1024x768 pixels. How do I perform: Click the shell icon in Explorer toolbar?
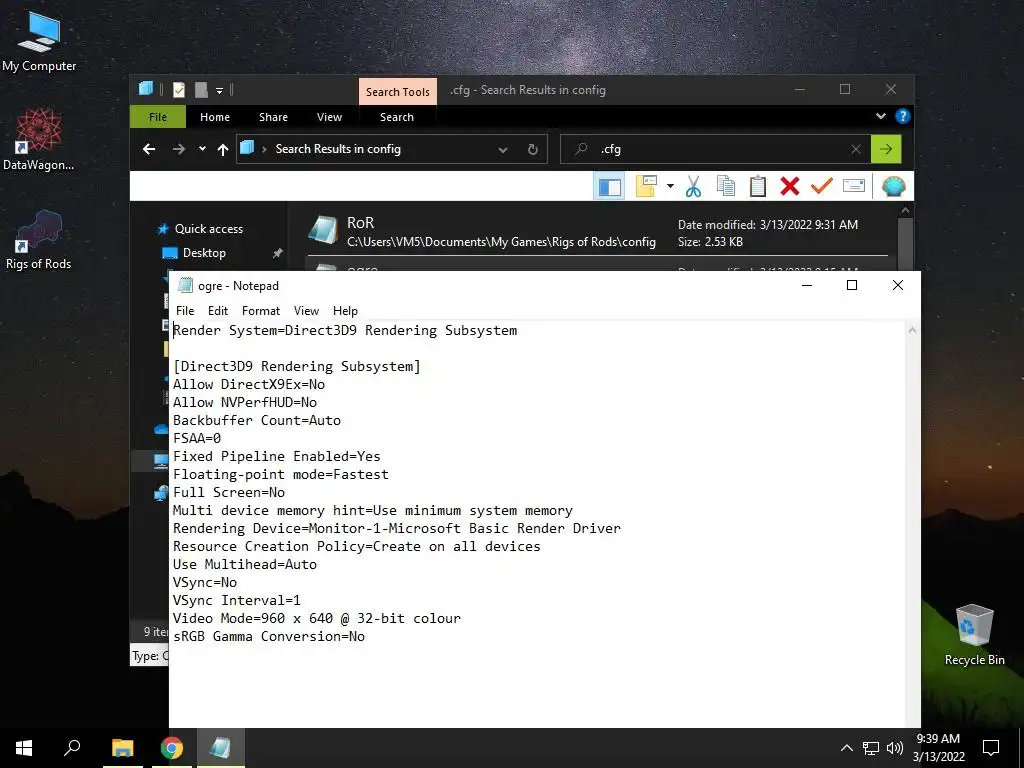[893, 186]
